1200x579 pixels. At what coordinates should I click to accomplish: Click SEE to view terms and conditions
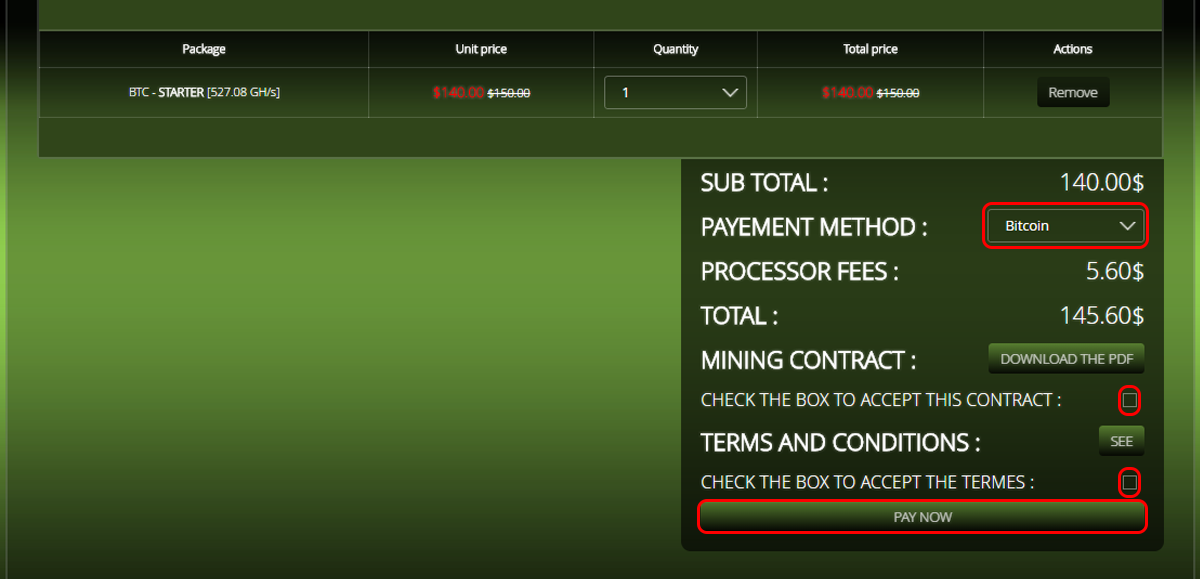click(x=1121, y=441)
